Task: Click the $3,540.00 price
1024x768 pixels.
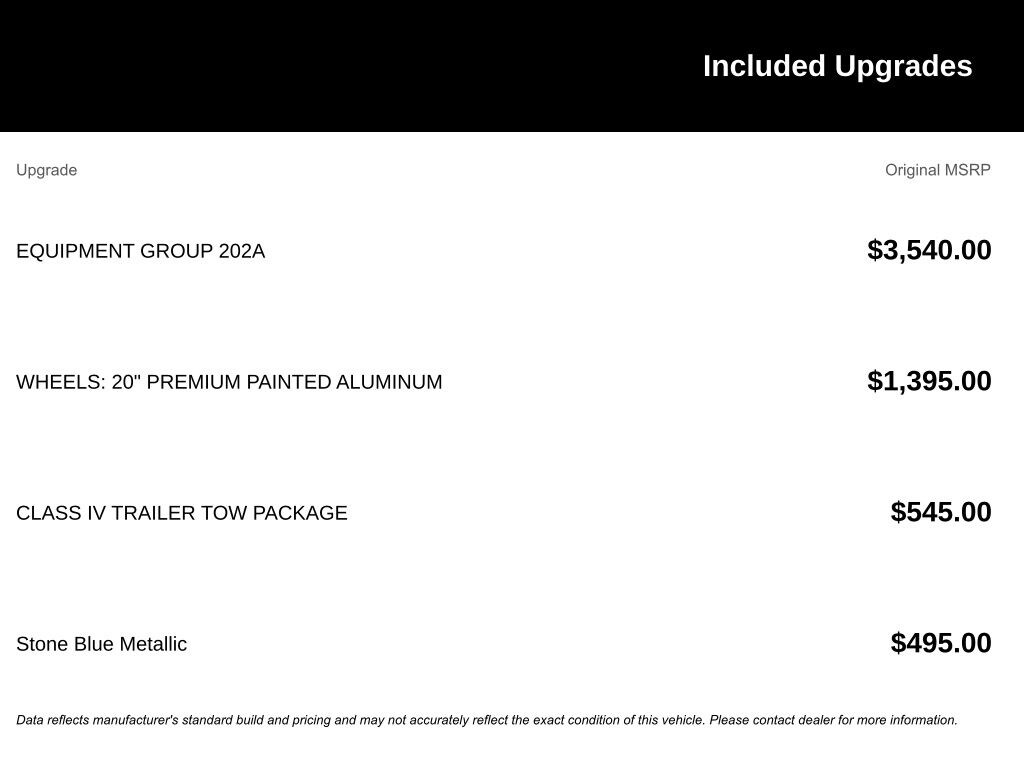Action: click(x=929, y=250)
